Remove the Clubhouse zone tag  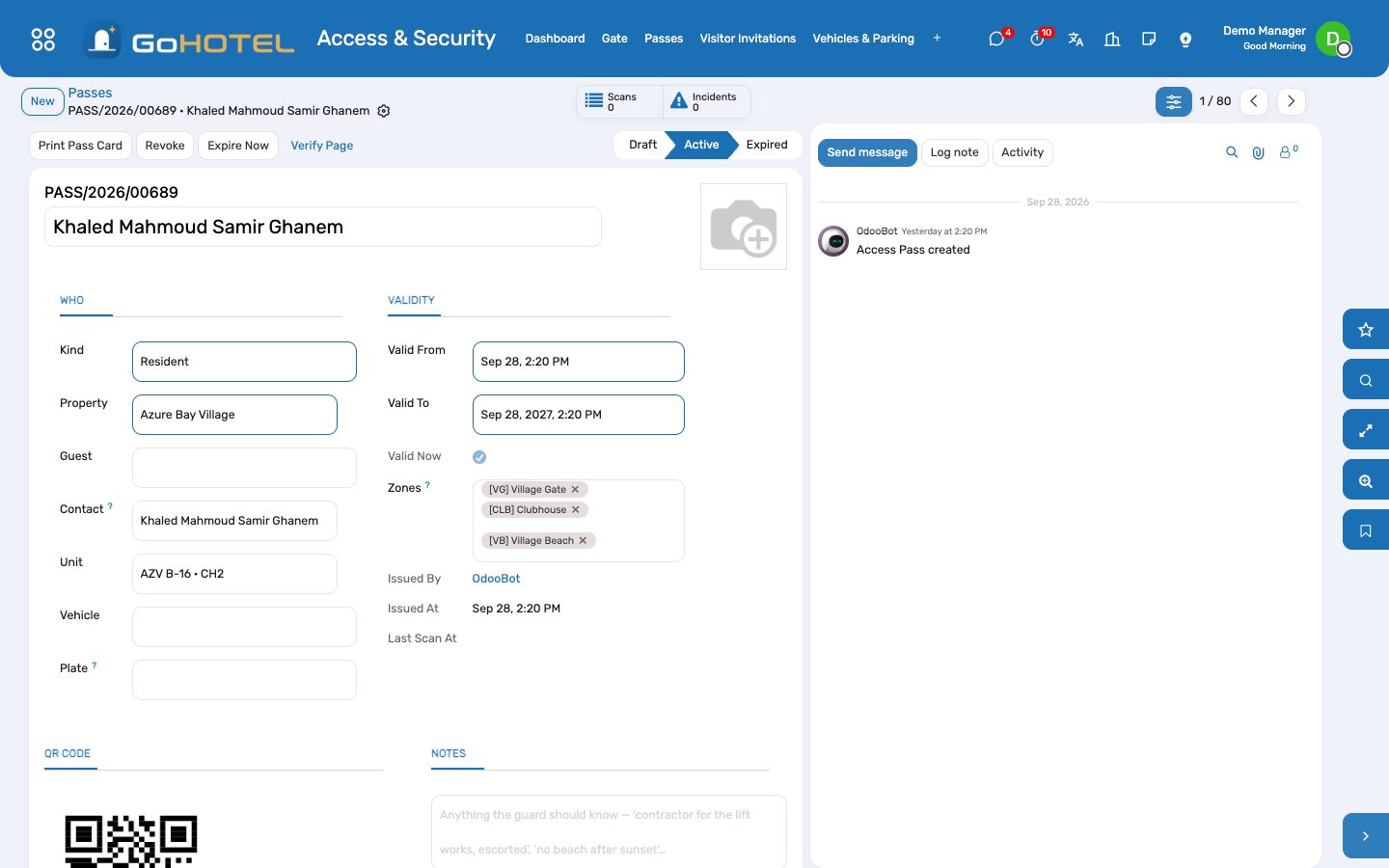tap(576, 510)
